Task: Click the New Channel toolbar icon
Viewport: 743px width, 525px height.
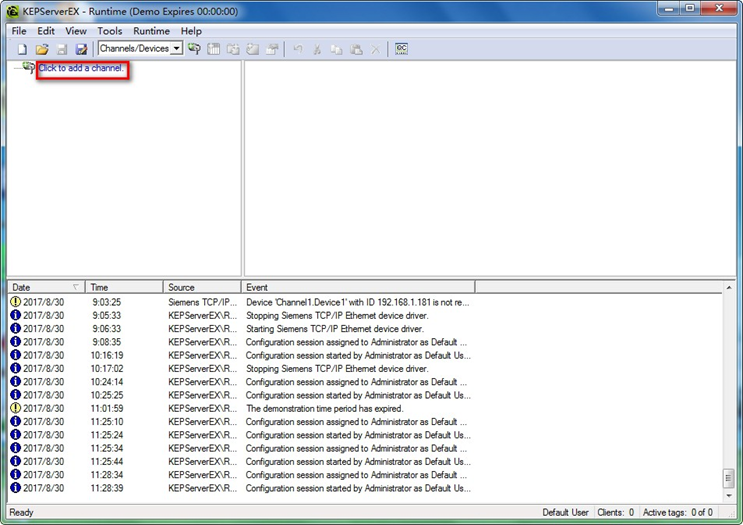Action: pos(194,48)
